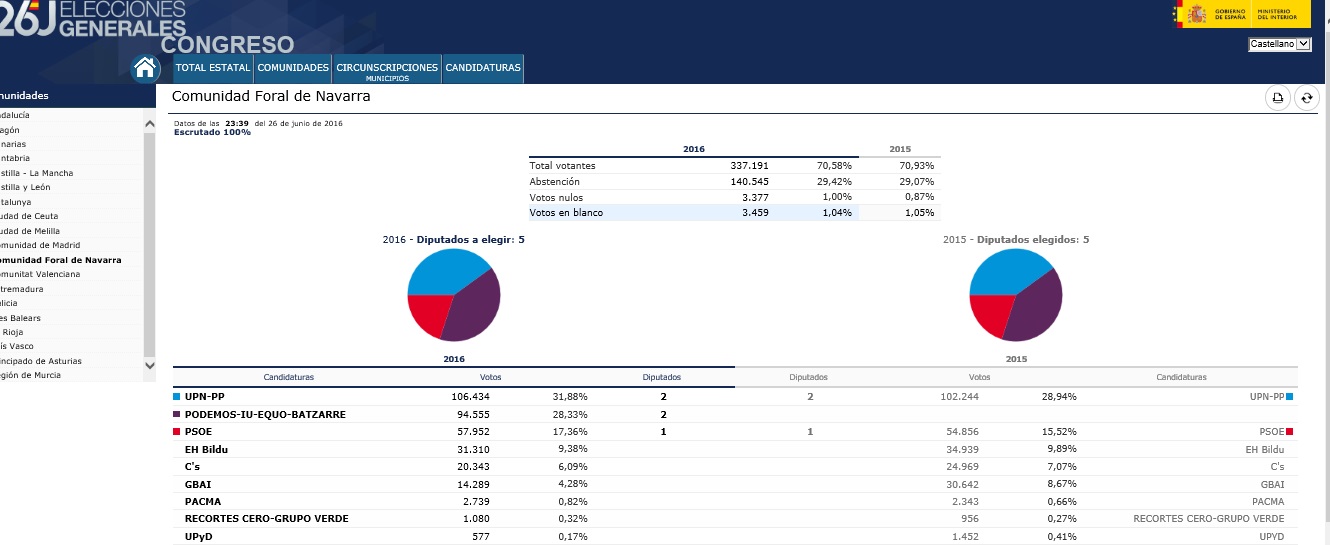Select Región de Murcia in list
The image size is (1330, 545).
(x=30, y=375)
